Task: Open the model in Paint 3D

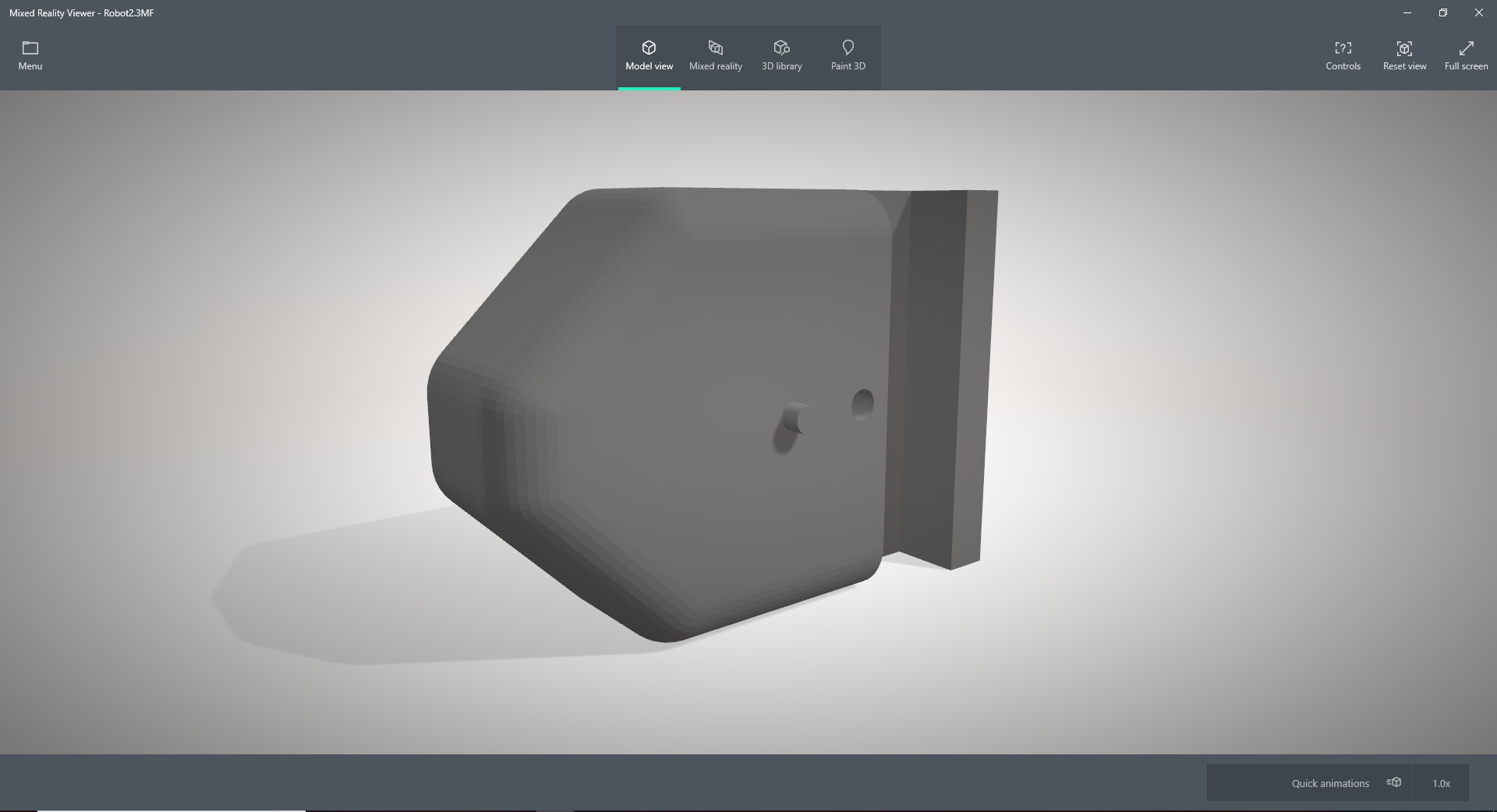Action: [x=848, y=57]
